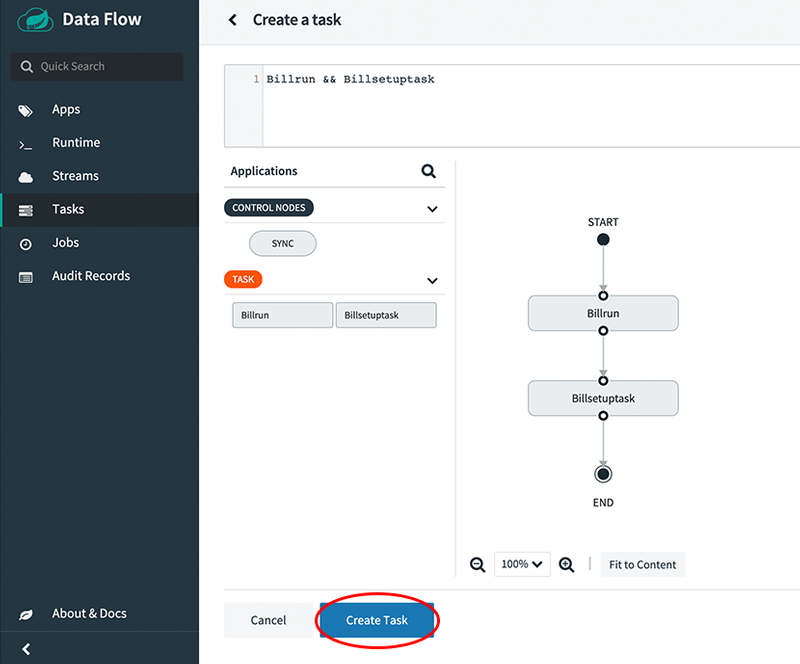
Task: Click Billsetuptask node's bottom output port
Action: (603, 416)
